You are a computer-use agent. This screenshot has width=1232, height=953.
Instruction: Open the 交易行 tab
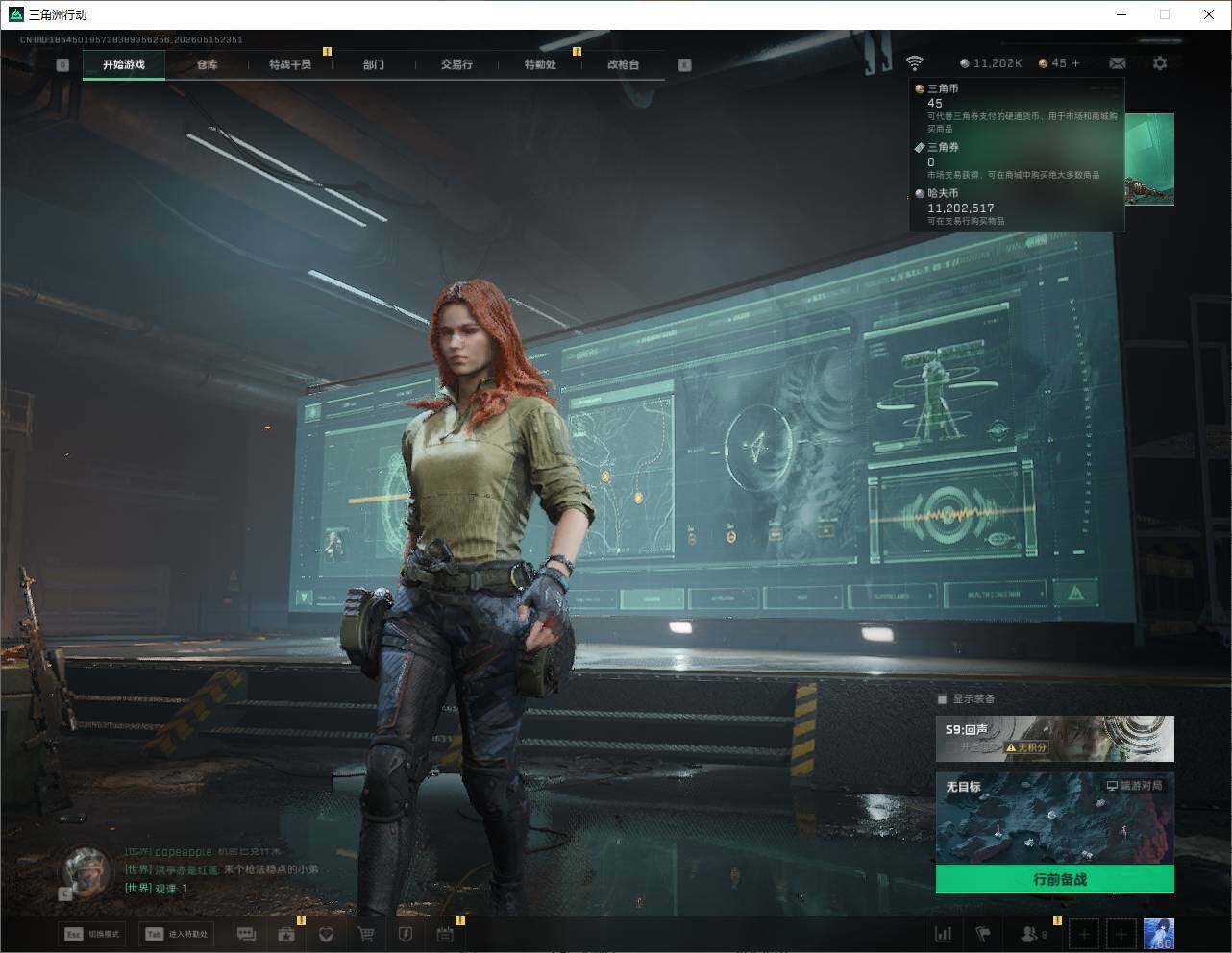pos(456,64)
